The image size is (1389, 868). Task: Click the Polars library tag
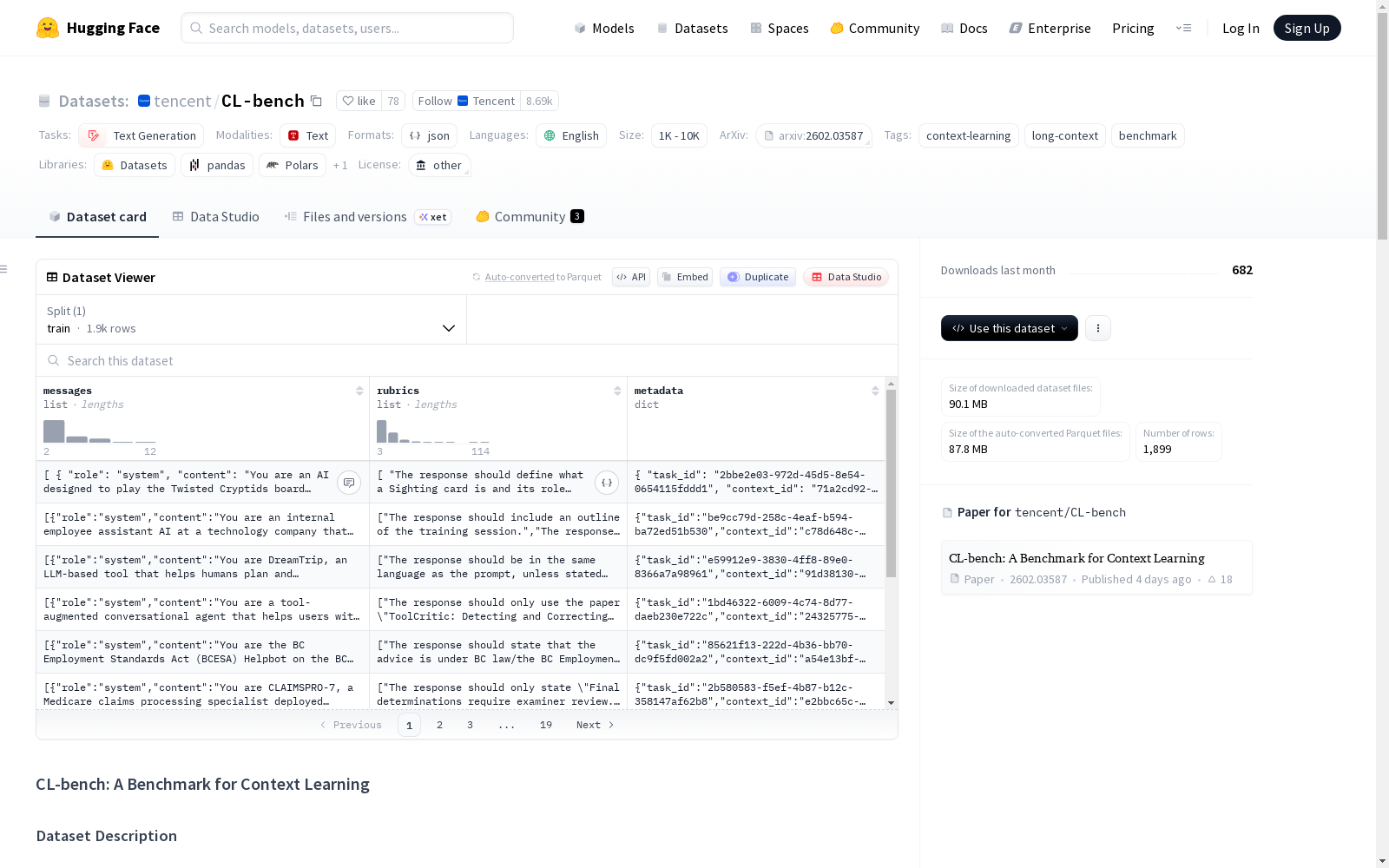click(293, 165)
